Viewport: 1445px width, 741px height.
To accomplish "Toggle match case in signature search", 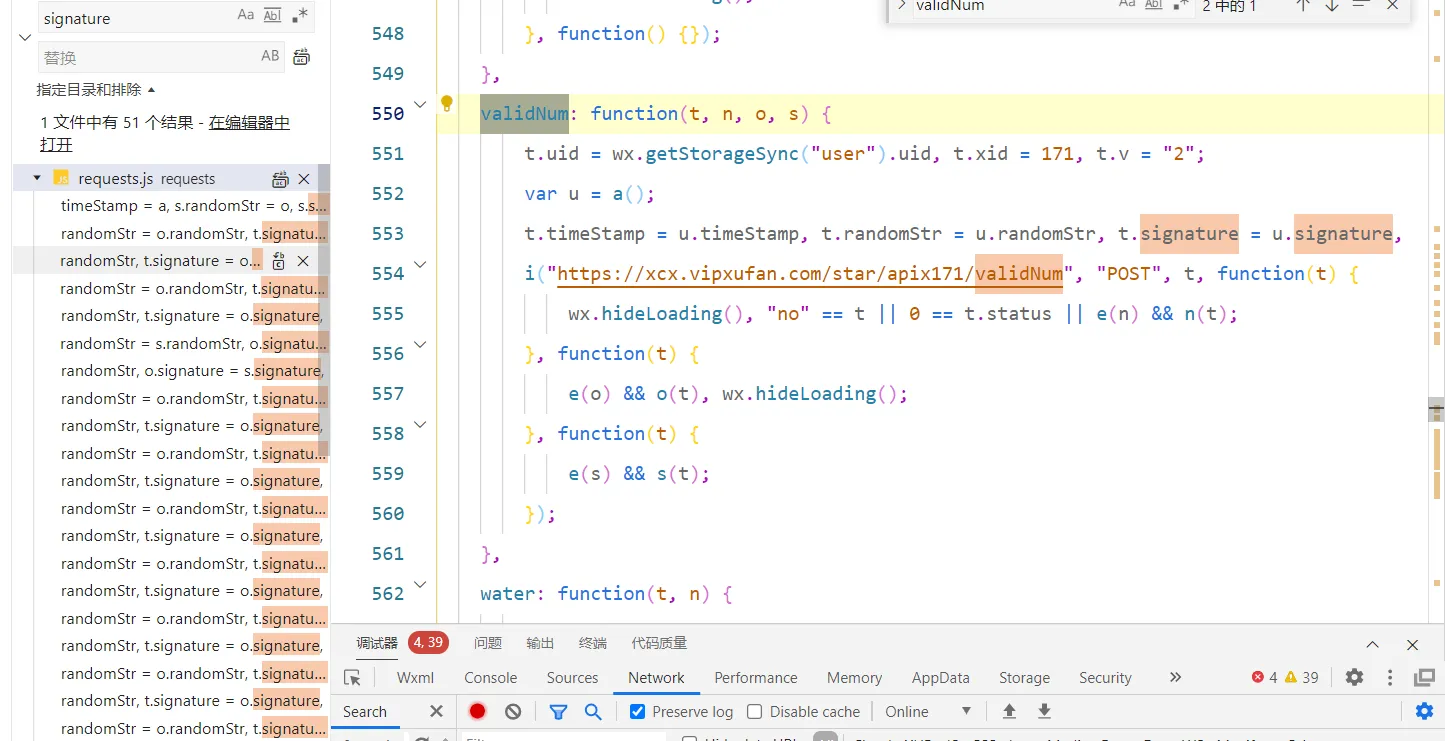I will pyautogui.click(x=245, y=16).
